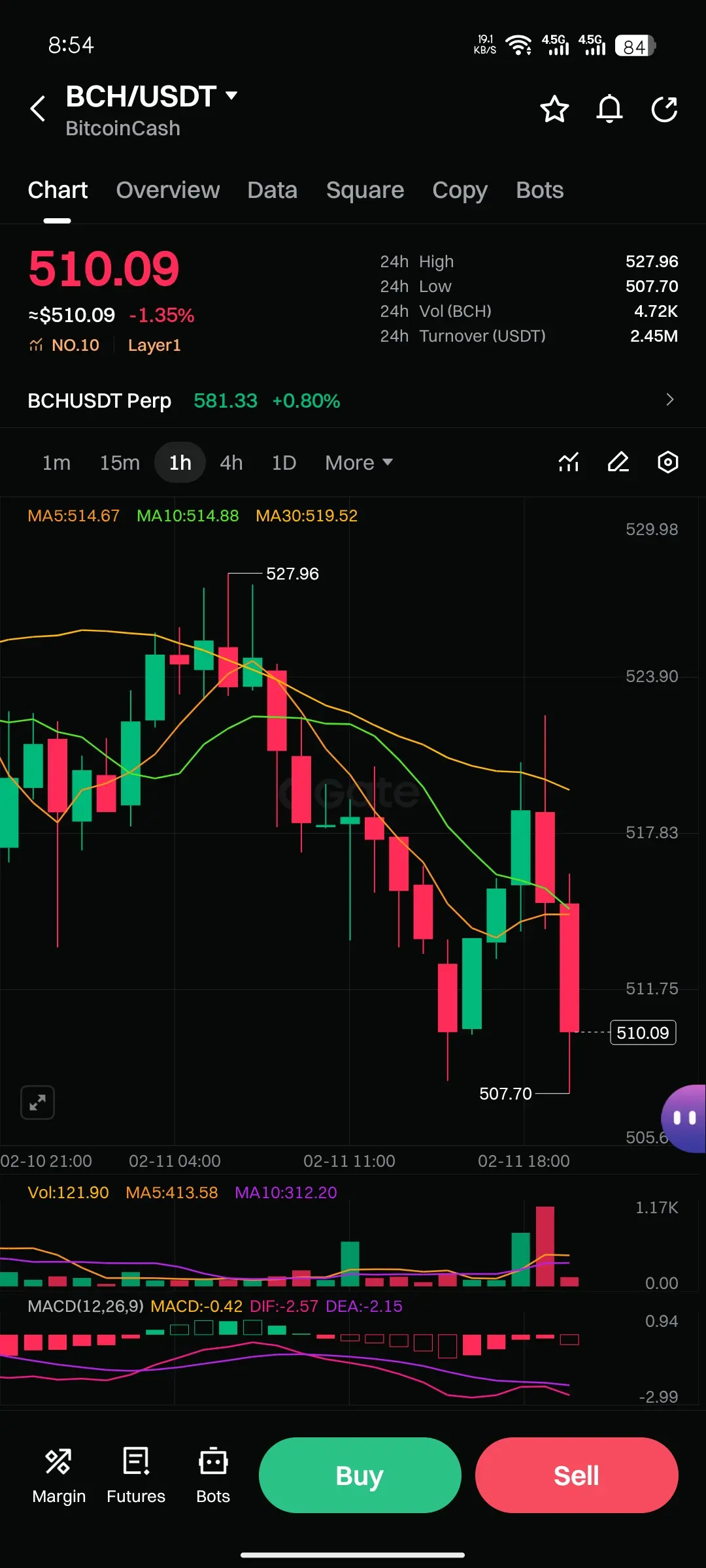
Task: Switch to the Overview tab
Action: pos(168,190)
